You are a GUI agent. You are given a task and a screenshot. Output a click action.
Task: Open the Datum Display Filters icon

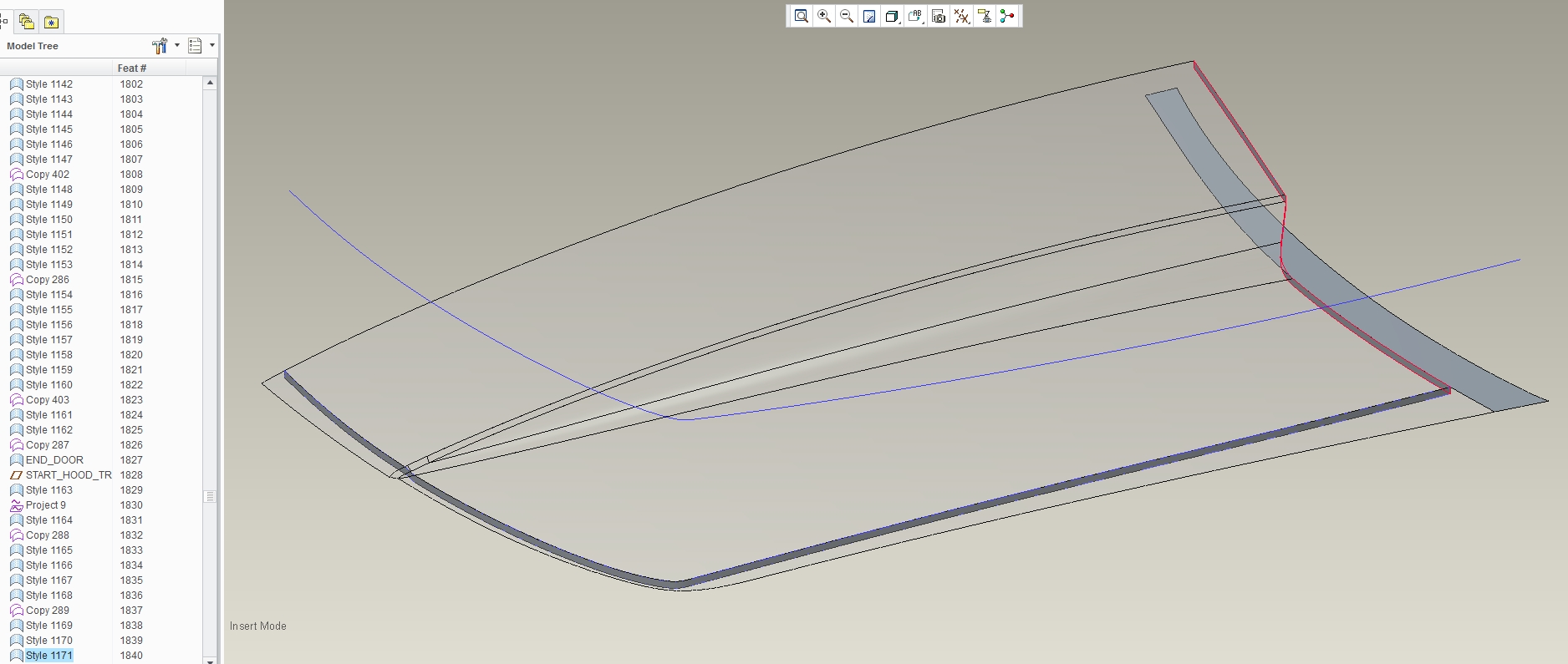(x=961, y=16)
